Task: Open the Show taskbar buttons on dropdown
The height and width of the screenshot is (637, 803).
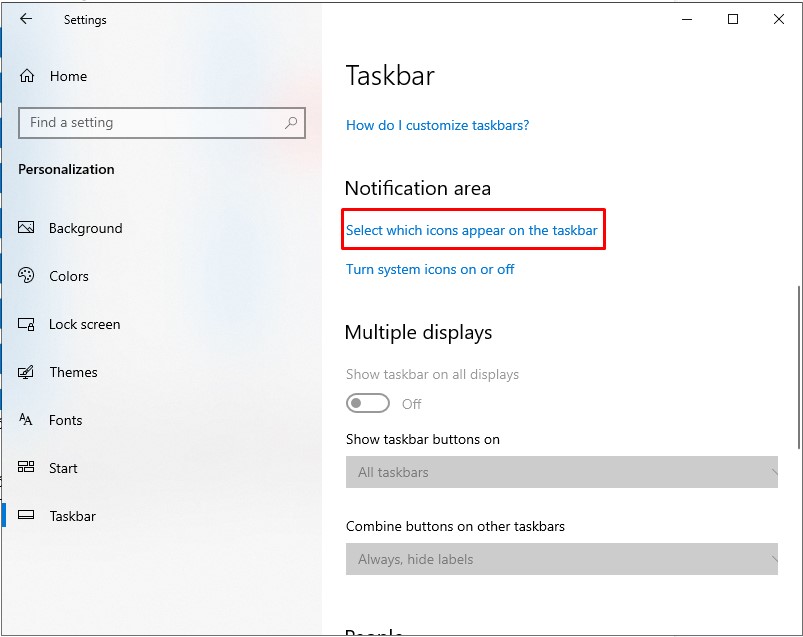Action: coord(561,471)
